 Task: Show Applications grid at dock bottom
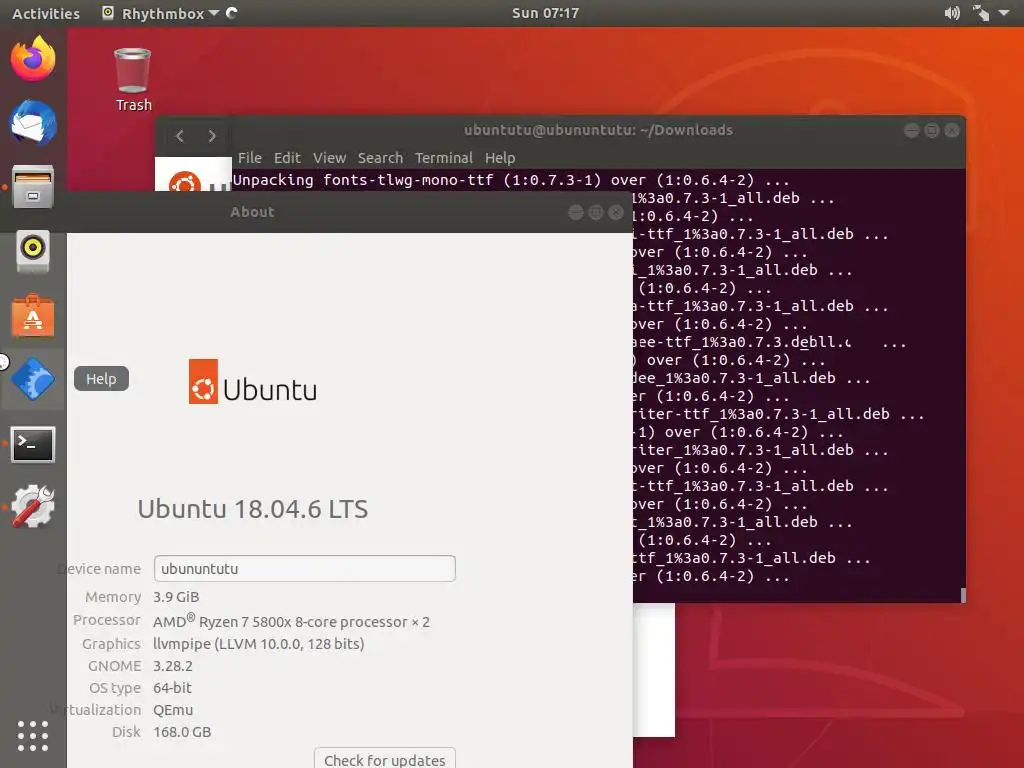33,736
